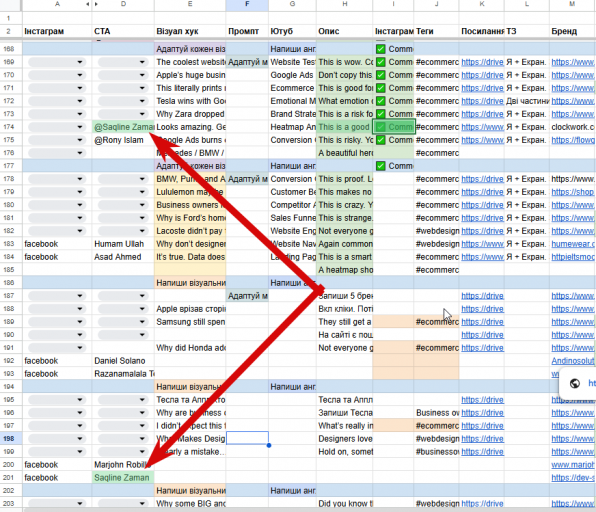596x512 pixels.
Task: Open the drive link in row 199
Action: (482, 452)
